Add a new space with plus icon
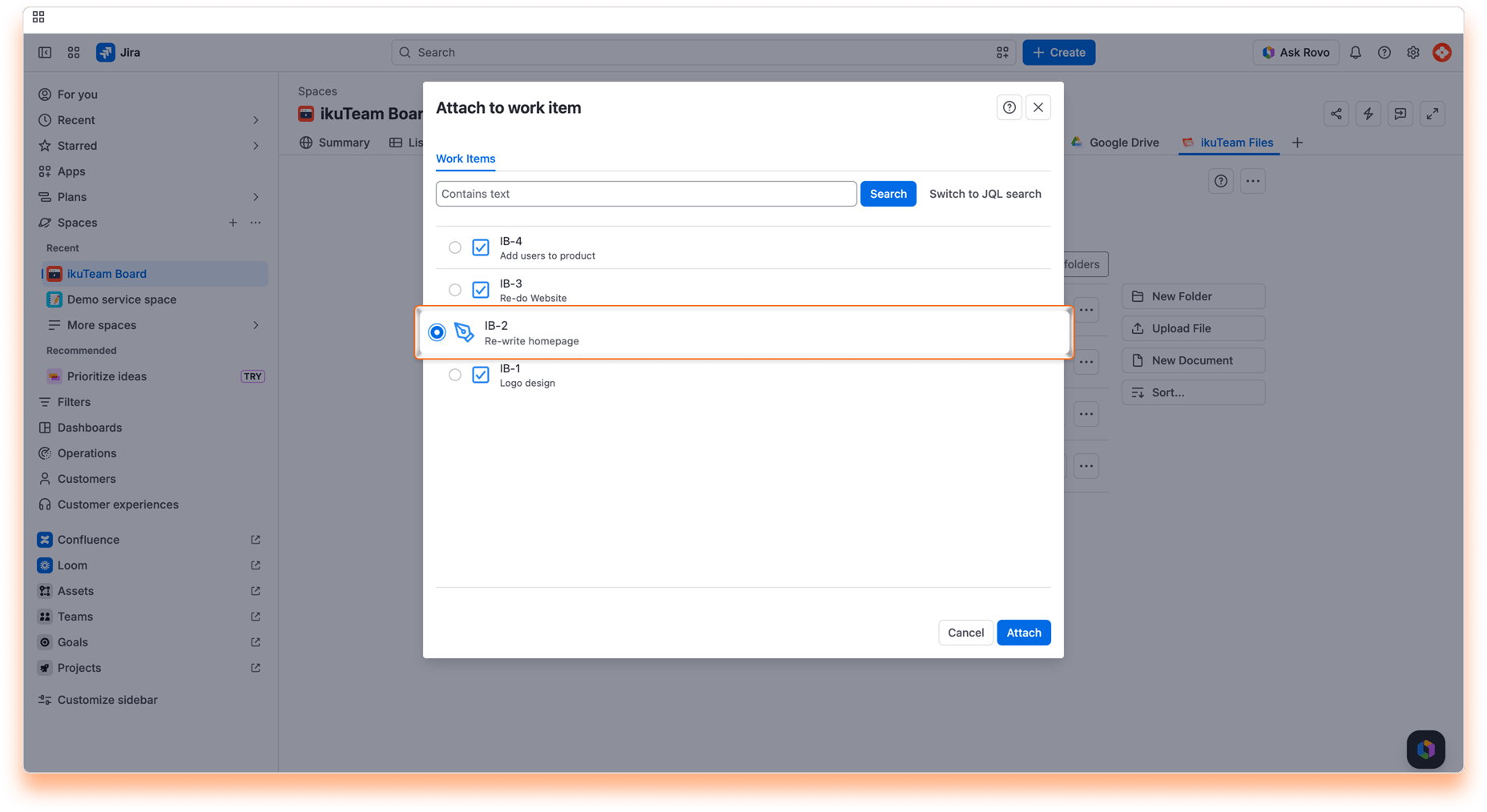Viewport: 1487px width, 812px height. click(x=232, y=223)
